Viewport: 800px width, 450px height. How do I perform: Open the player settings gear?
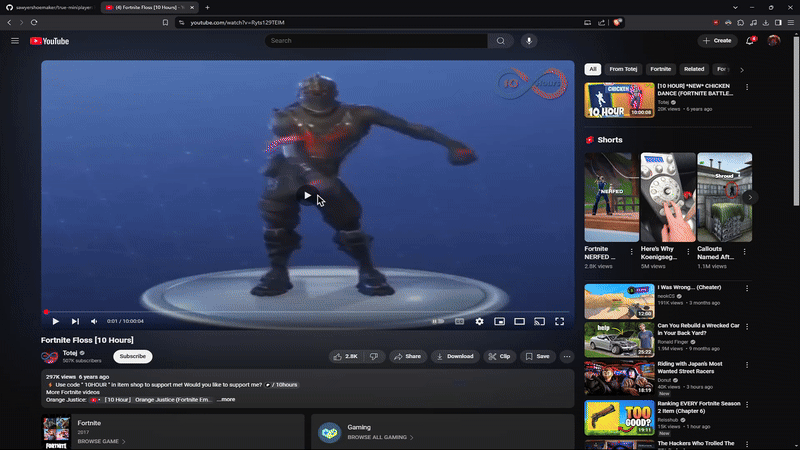[480, 321]
